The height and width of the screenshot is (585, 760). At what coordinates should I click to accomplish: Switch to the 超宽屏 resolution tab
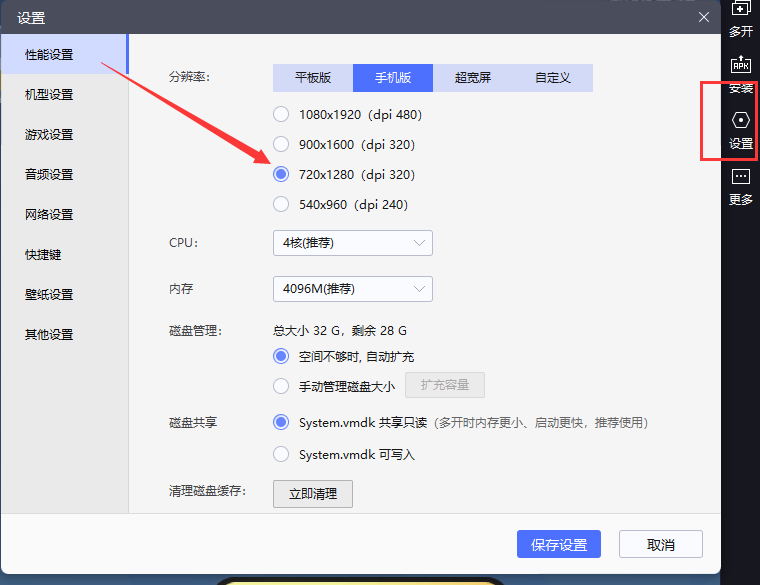472,78
